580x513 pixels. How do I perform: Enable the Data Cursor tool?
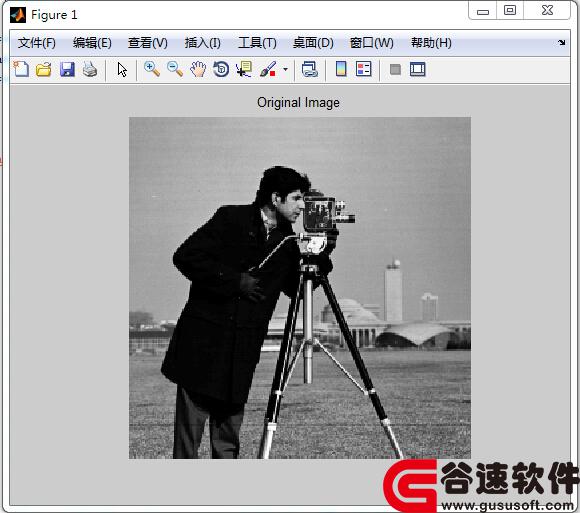tap(244, 69)
